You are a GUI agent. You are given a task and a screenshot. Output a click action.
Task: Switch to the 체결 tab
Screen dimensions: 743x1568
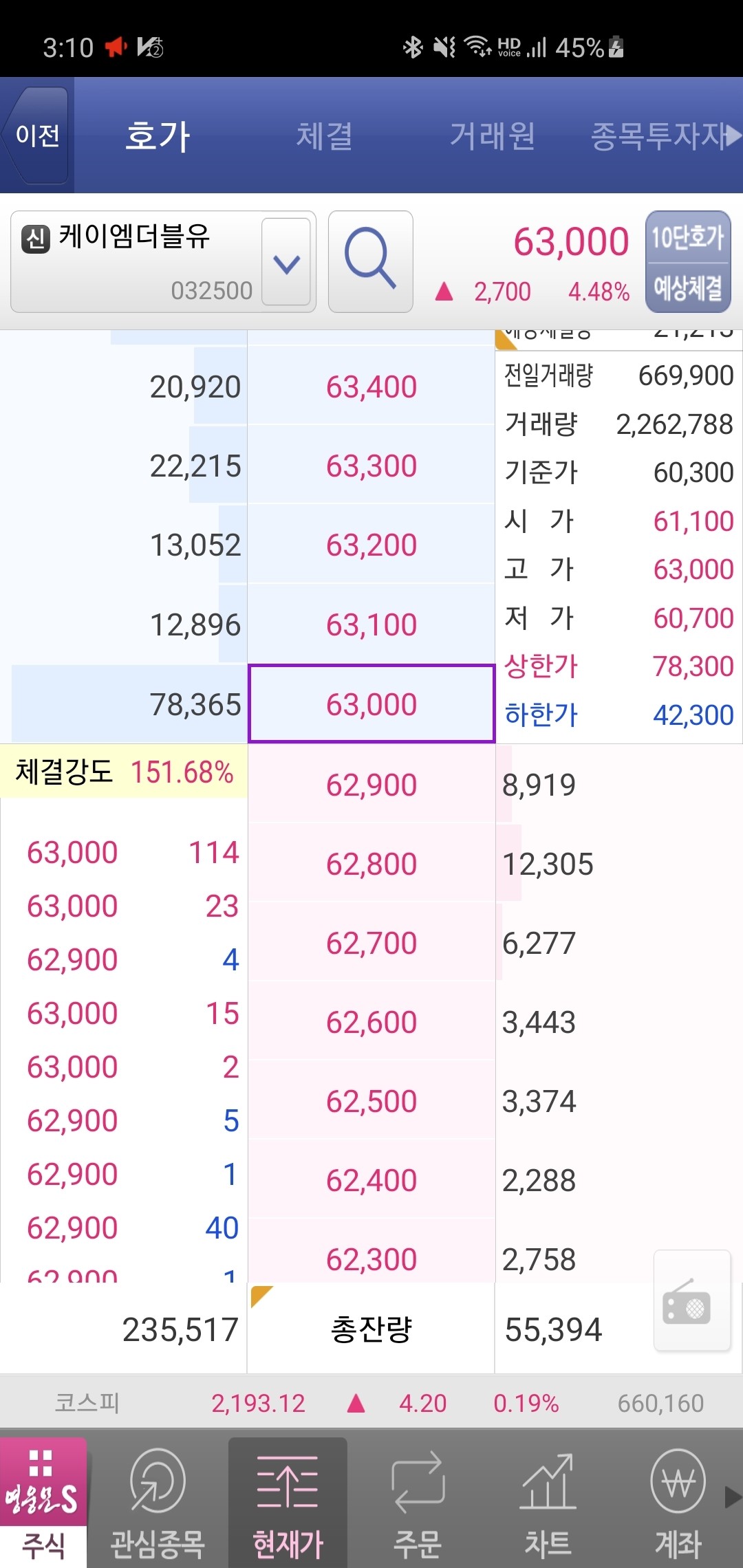coord(325,135)
